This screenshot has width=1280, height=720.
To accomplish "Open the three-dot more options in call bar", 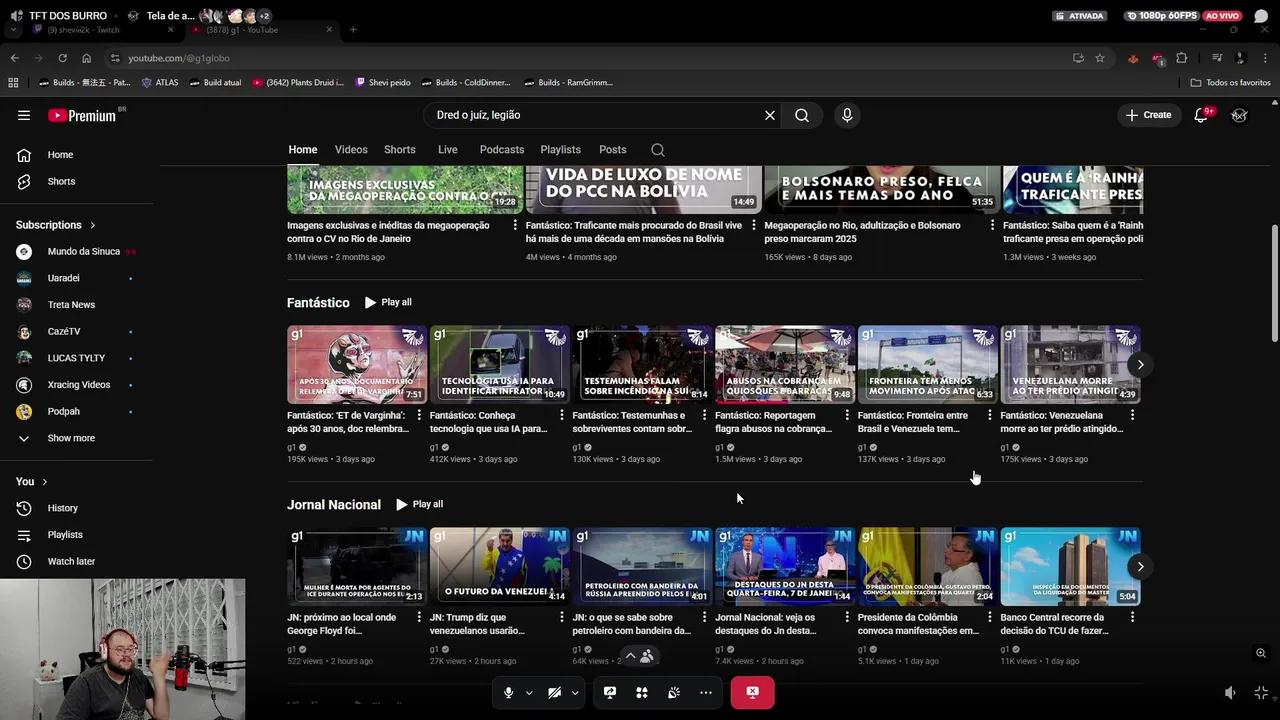I will click(706, 692).
